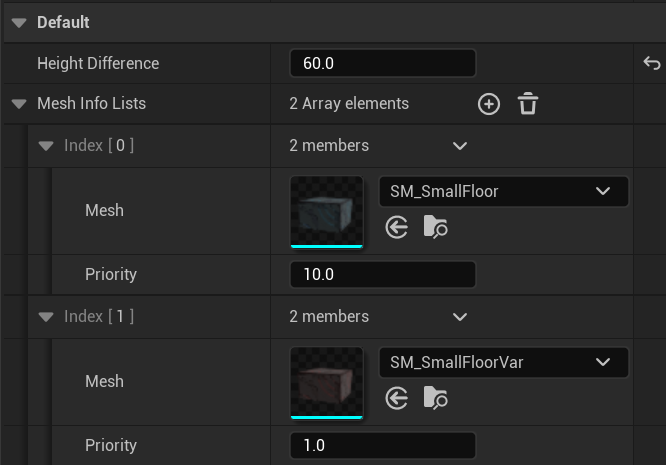
Task: Open Index 0 element options chevron
Action: [460, 146]
